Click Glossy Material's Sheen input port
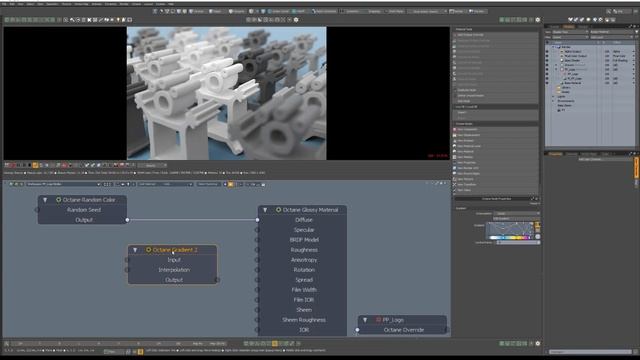Viewport: 640px width, 360px height. coord(257,310)
